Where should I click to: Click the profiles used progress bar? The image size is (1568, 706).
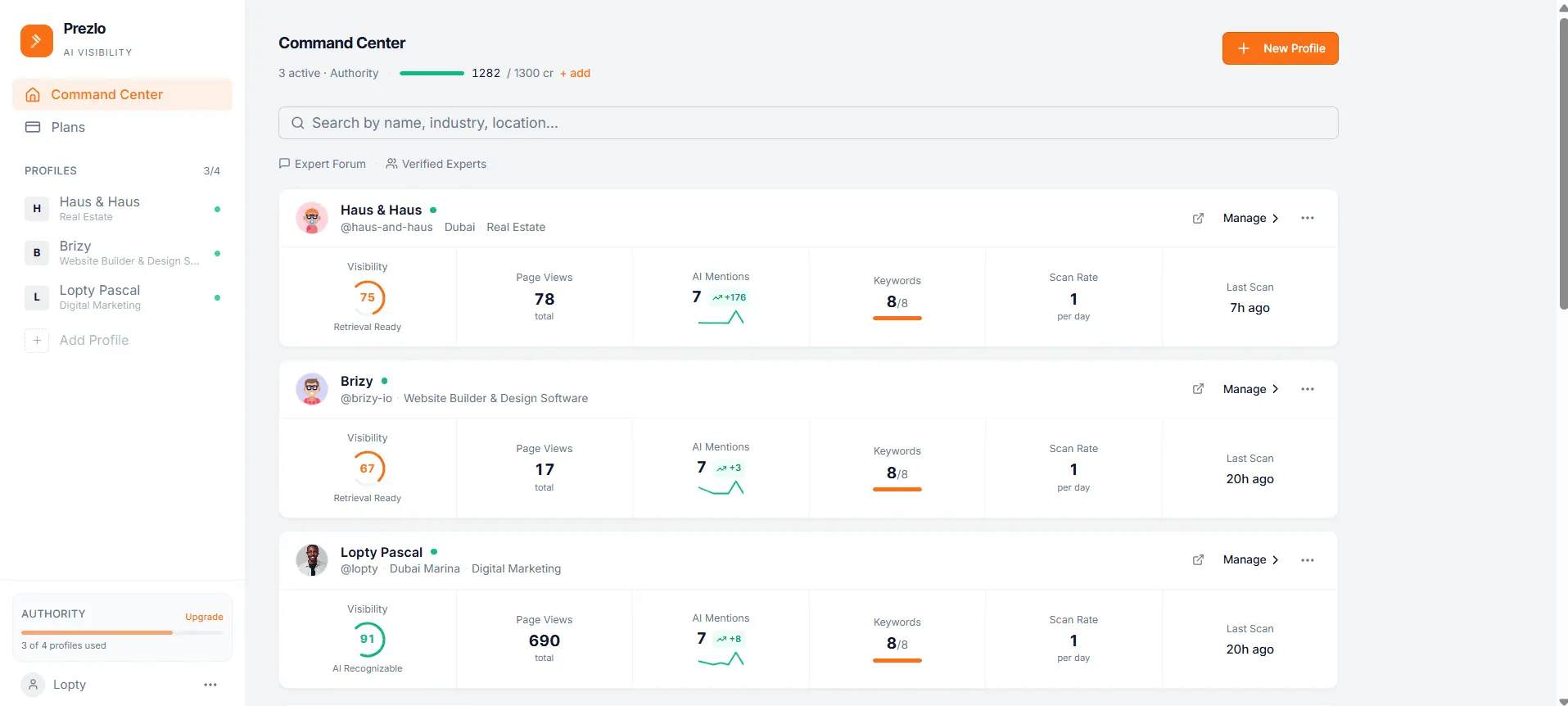[122, 632]
